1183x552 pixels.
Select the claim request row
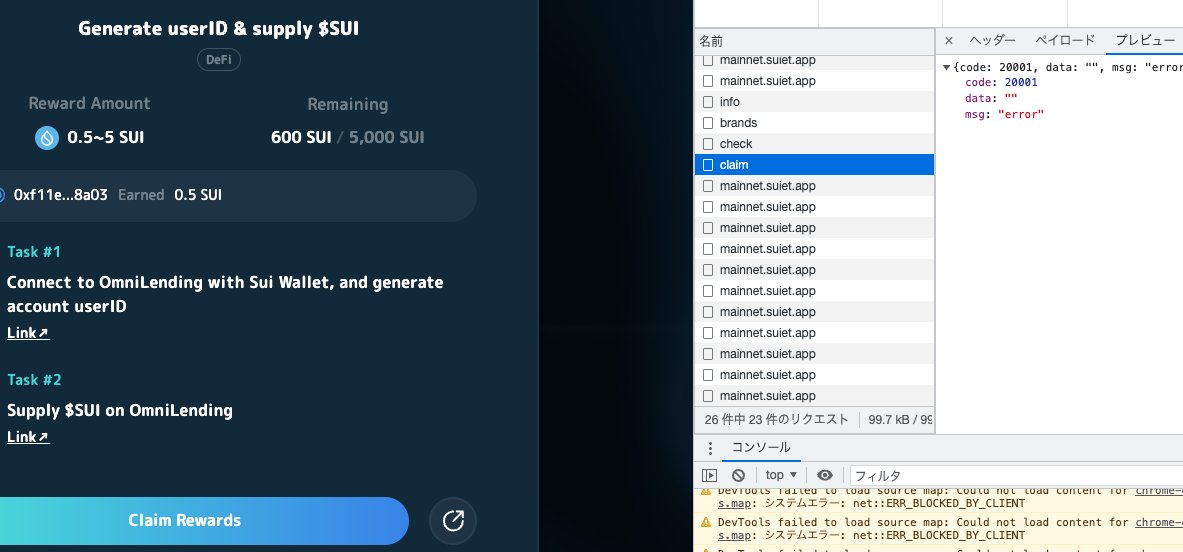click(814, 164)
